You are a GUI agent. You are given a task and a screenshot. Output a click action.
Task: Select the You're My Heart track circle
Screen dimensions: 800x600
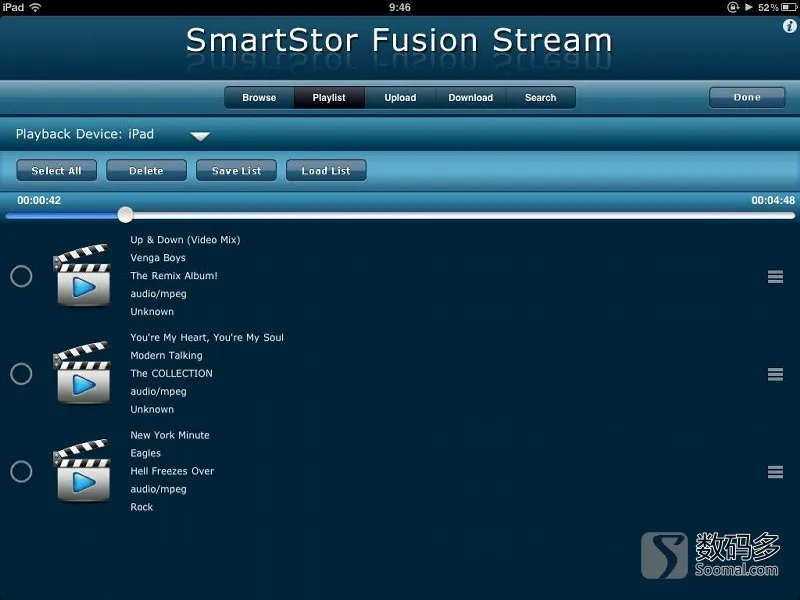pos(21,374)
